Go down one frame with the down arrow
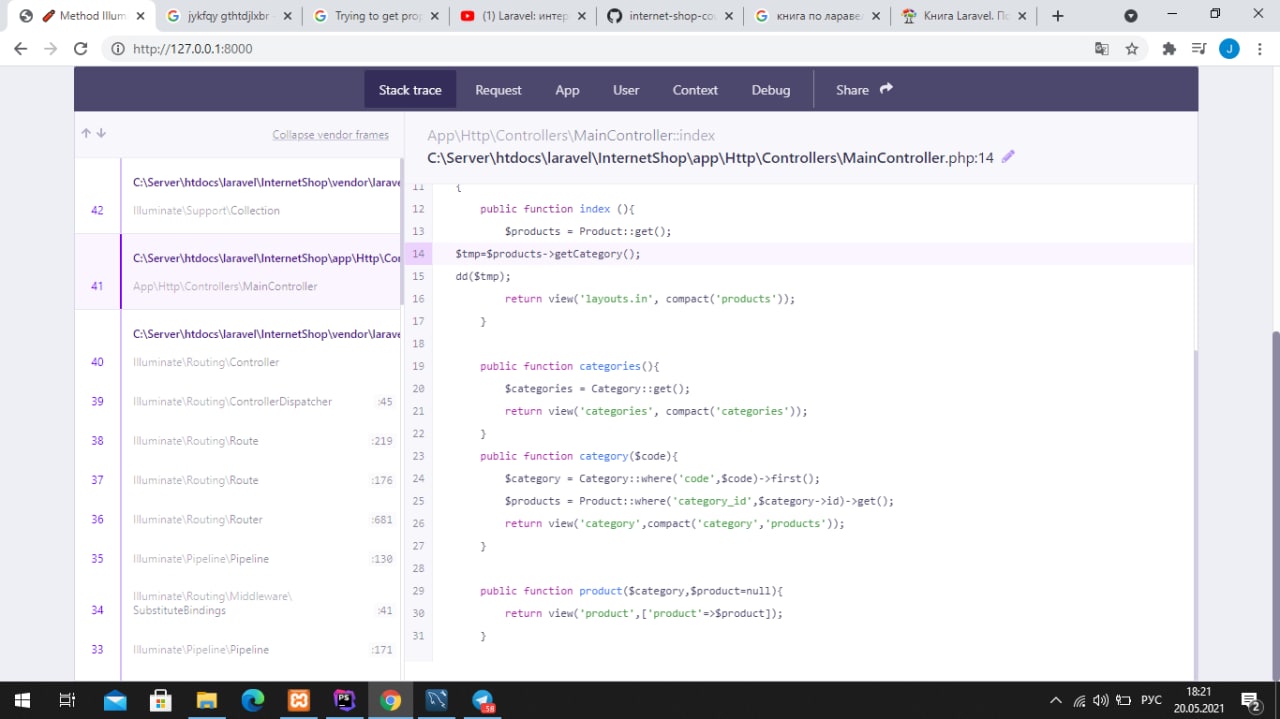This screenshot has height=719, width=1280. click(x=101, y=133)
